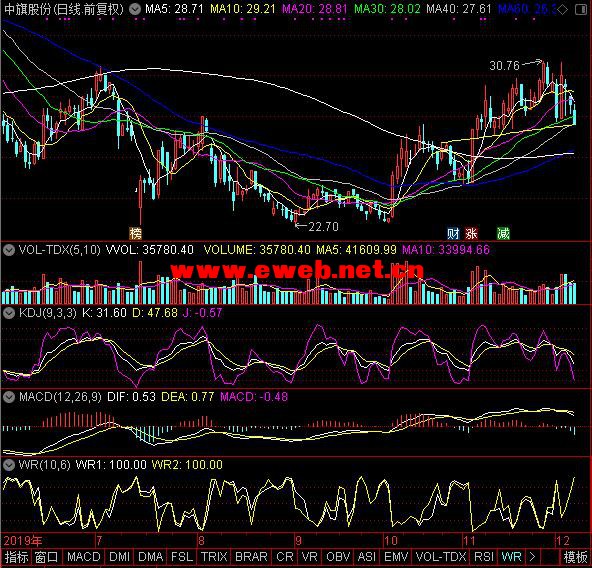This screenshot has height=568, width=592.
Task: Choose the VOL-TDX indicator tab
Action: (x=441, y=557)
